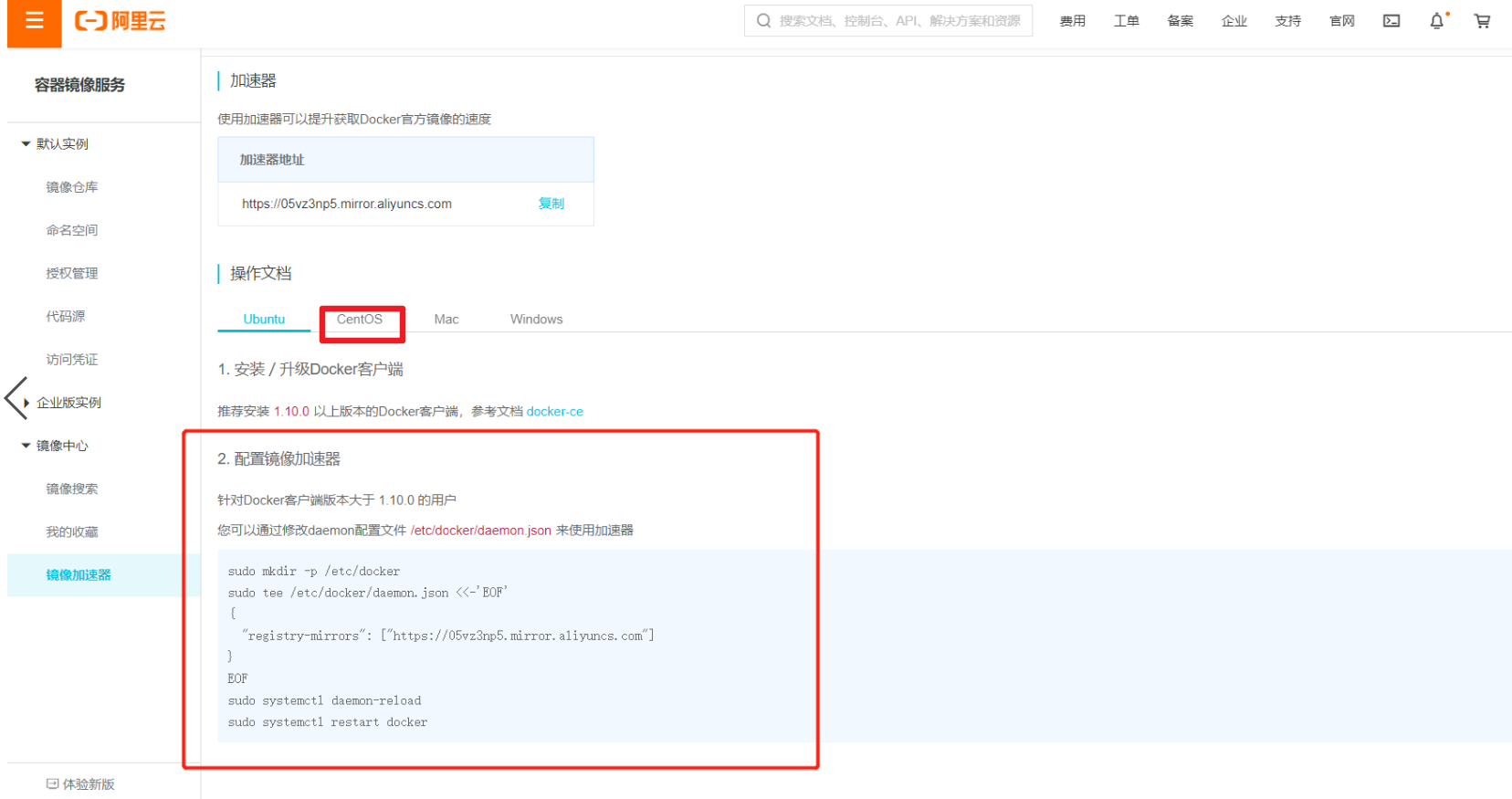The width and height of the screenshot is (1512, 799).
Task: Switch to the Mac tab
Action: click(x=446, y=319)
